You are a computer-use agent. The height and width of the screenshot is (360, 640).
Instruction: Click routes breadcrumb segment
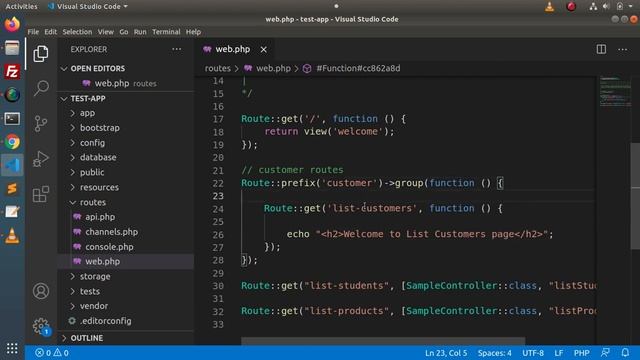tap(218, 69)
